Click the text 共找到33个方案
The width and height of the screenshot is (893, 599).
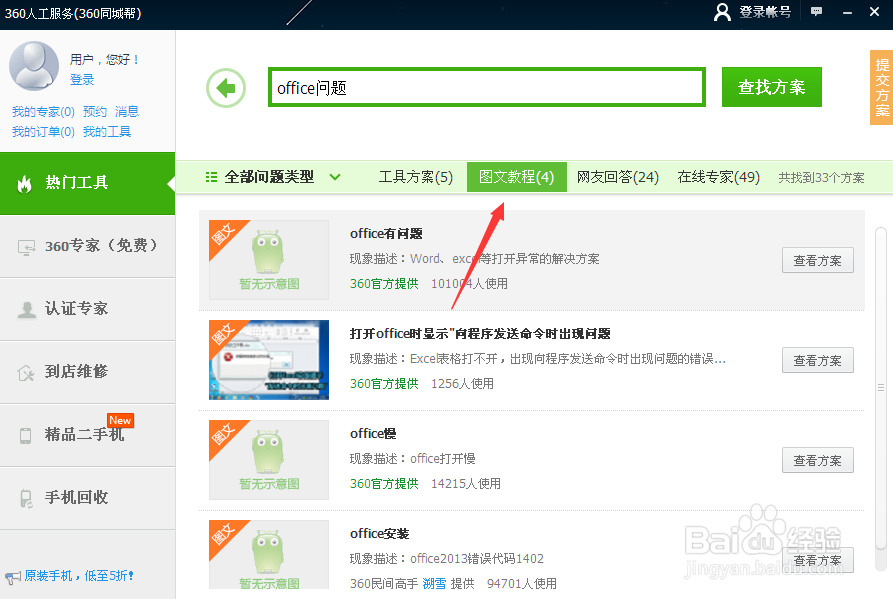(x=821, y=178)
